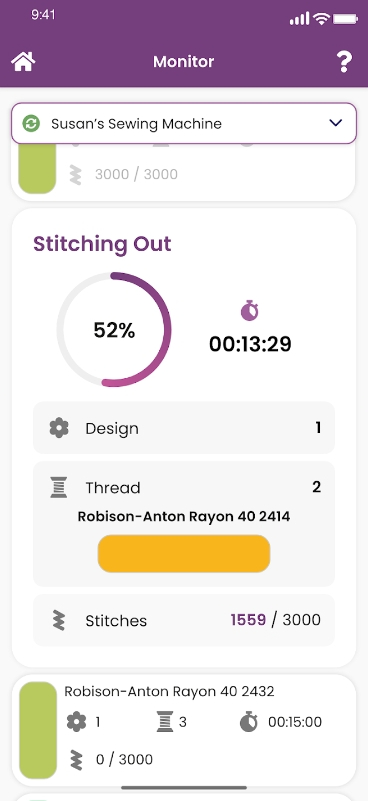Screen dimensions: 368x801
Task: Open the help question mark
Action: [344, 62]
